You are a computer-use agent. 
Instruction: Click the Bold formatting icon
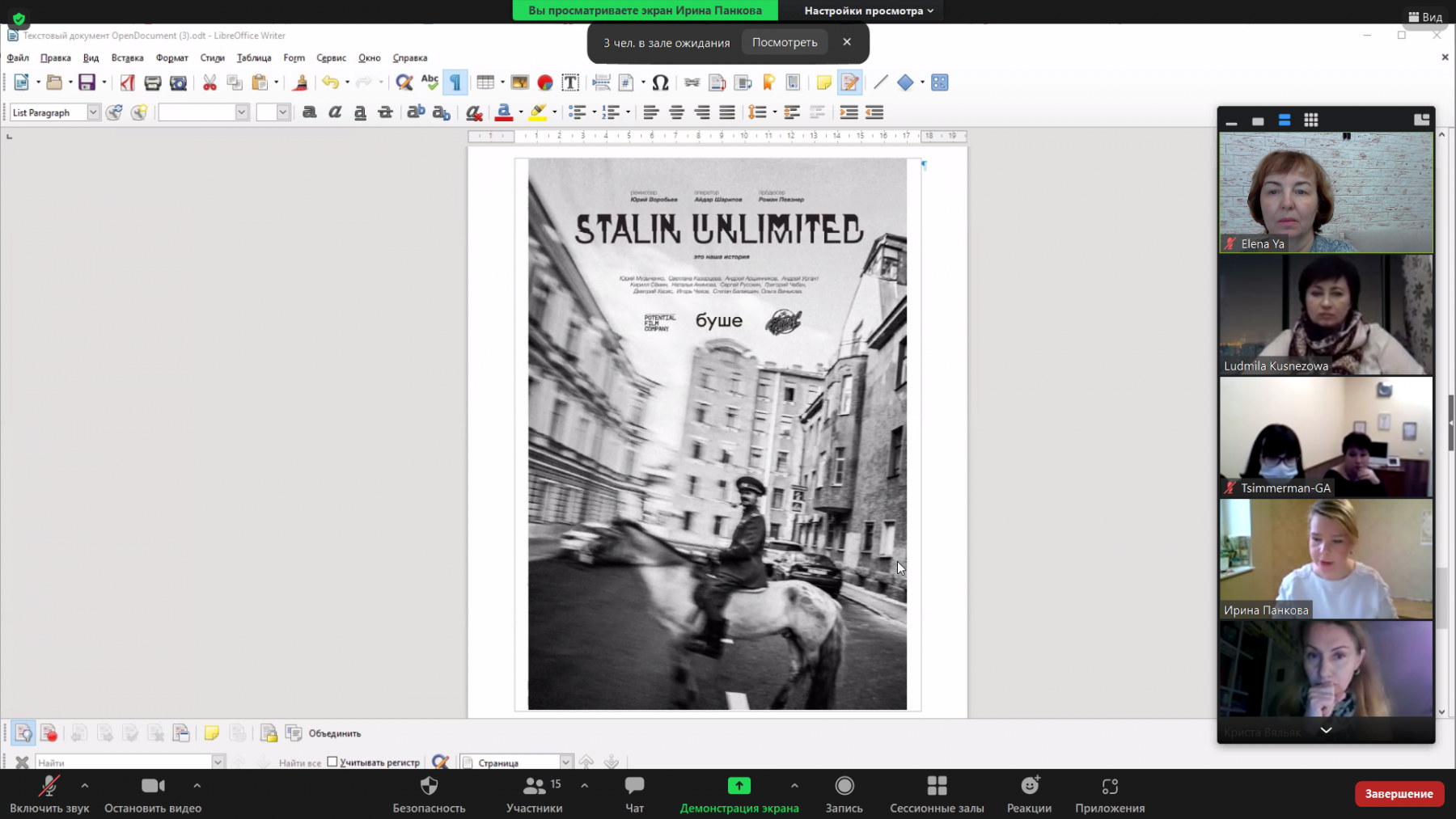coord(309,112)
